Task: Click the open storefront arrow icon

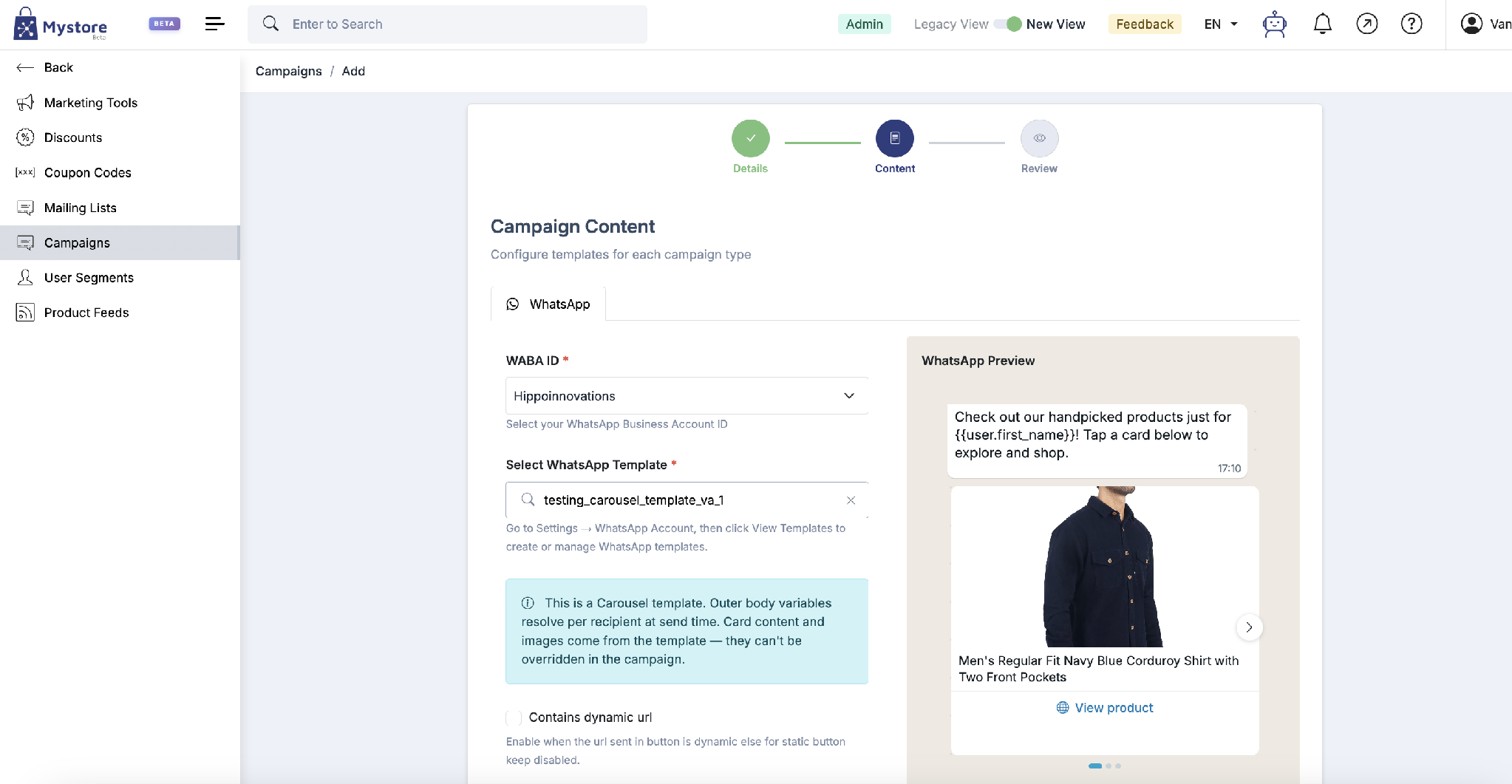Action: (1367, 24)
